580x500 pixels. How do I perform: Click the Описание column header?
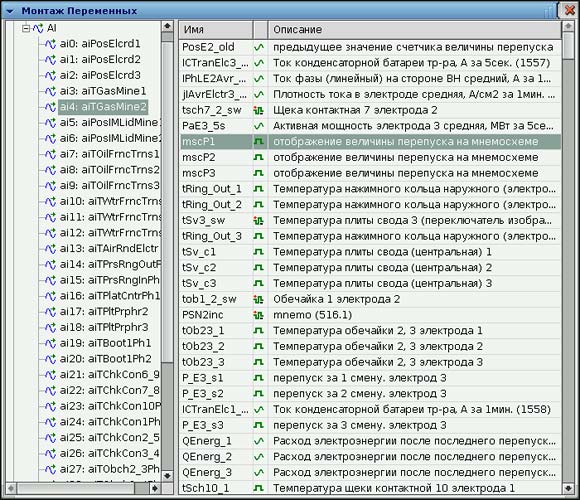click(x=415, y=30)
